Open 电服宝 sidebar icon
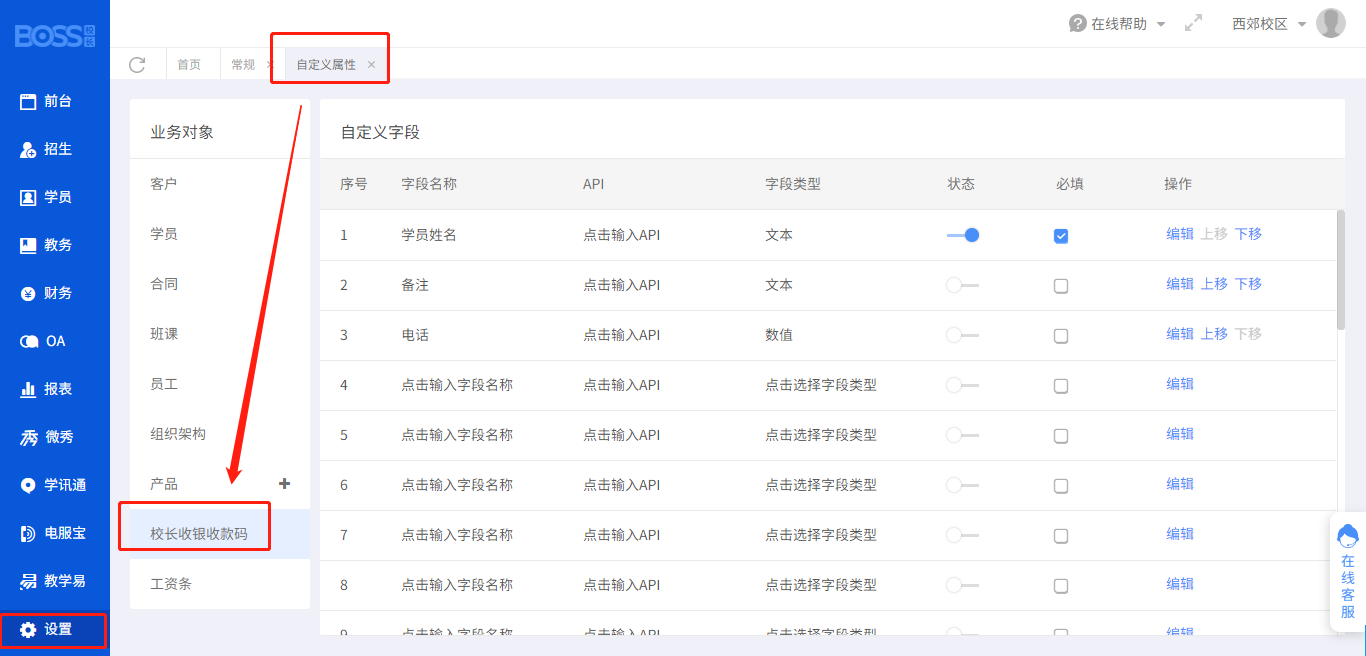The height and width of the screenshot is (656, 1366). [28, 533]
